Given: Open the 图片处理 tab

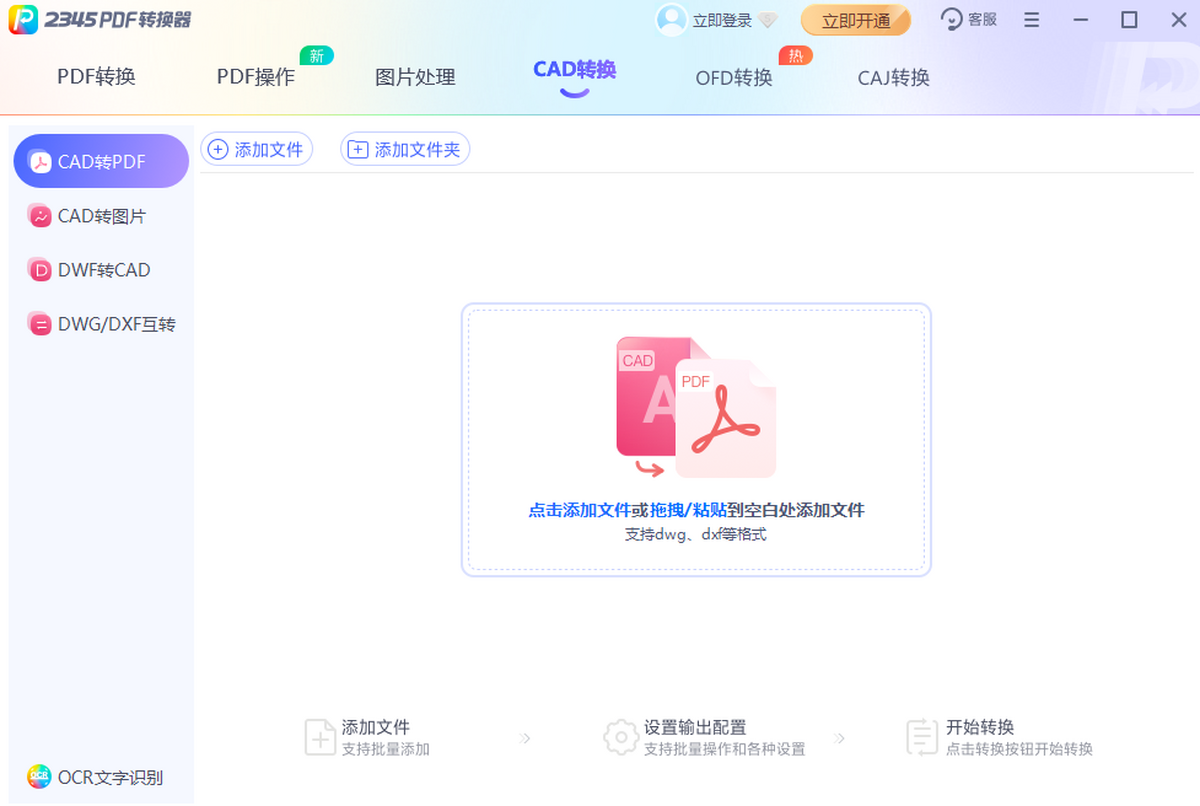Looking at the screenshot, I should pyautogui.click(x=415, y=77).
